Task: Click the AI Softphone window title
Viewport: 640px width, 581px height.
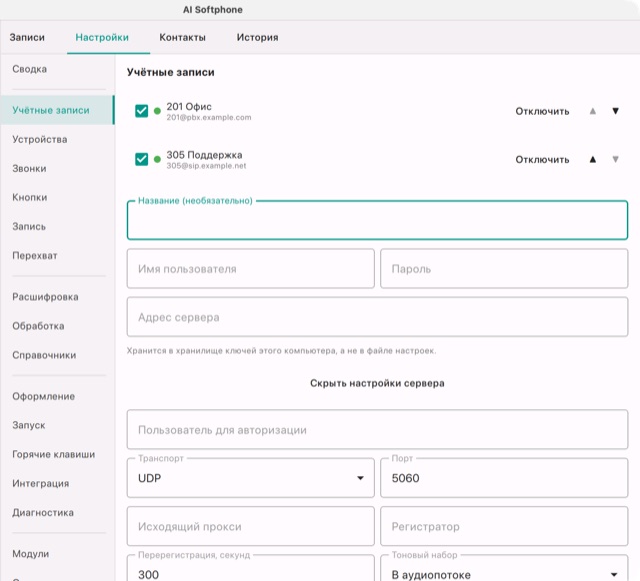Action: (x=213, y=10)
